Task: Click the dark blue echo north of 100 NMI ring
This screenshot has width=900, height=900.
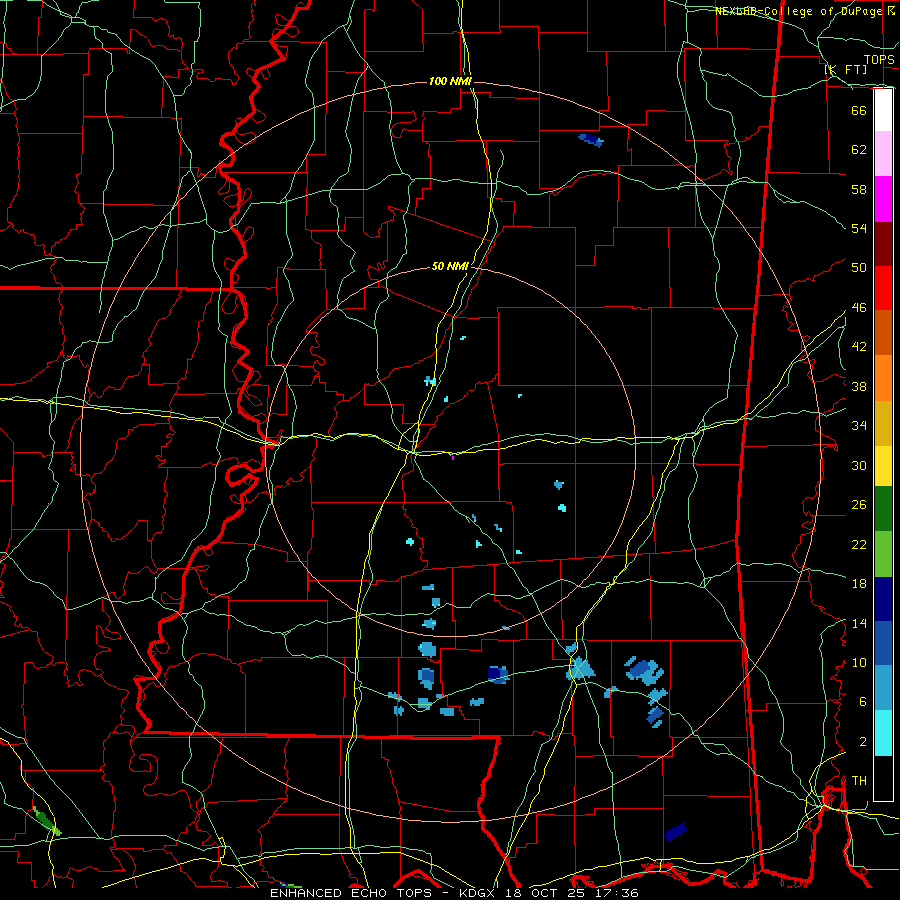Action: click(591, 139)
